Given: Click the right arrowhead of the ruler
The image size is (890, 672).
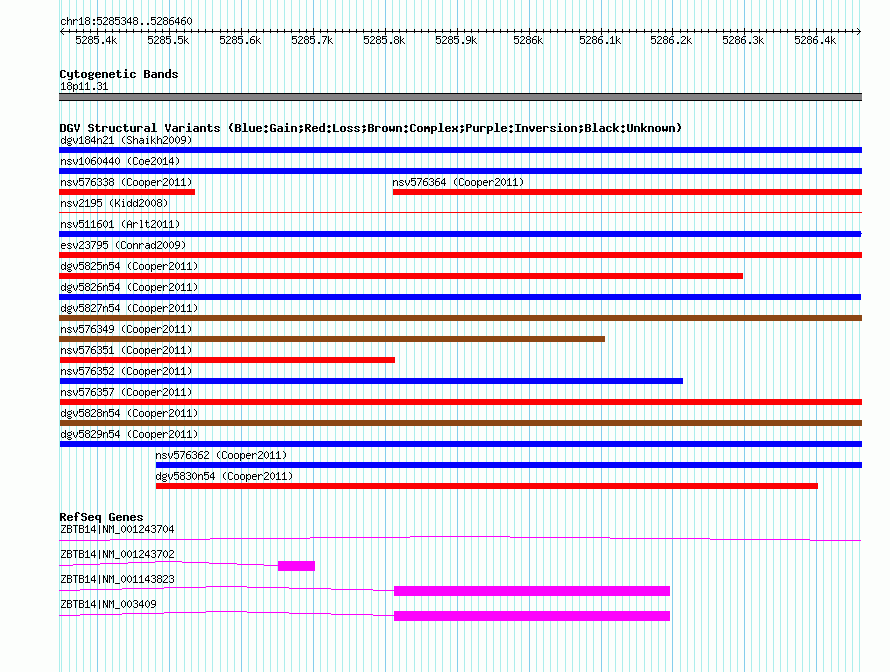Looking at the screenshot, I should 859,31.
